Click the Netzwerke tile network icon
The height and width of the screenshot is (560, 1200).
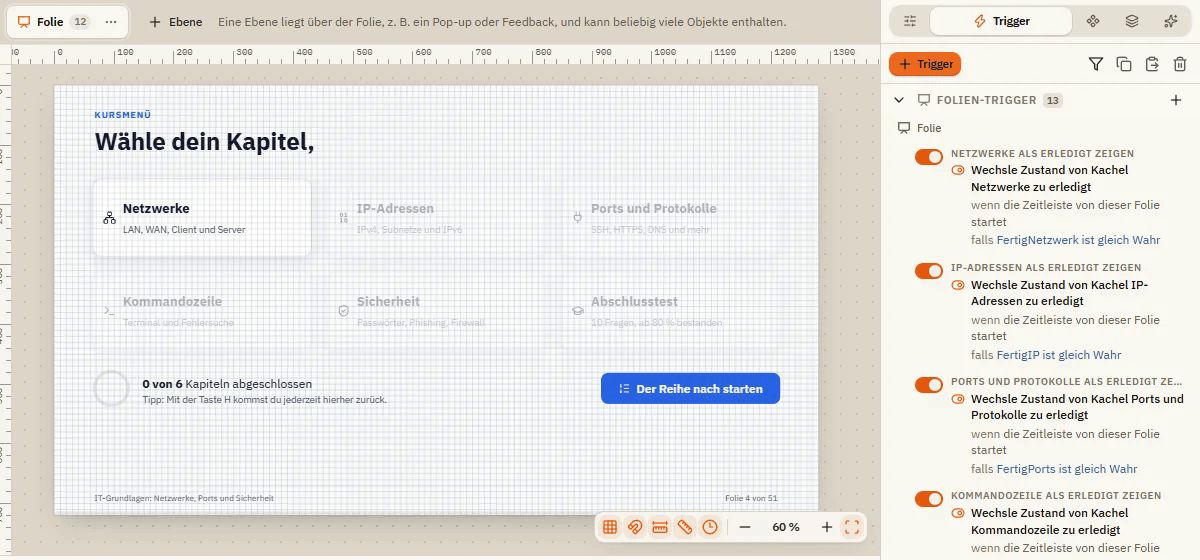coord(109,218)
